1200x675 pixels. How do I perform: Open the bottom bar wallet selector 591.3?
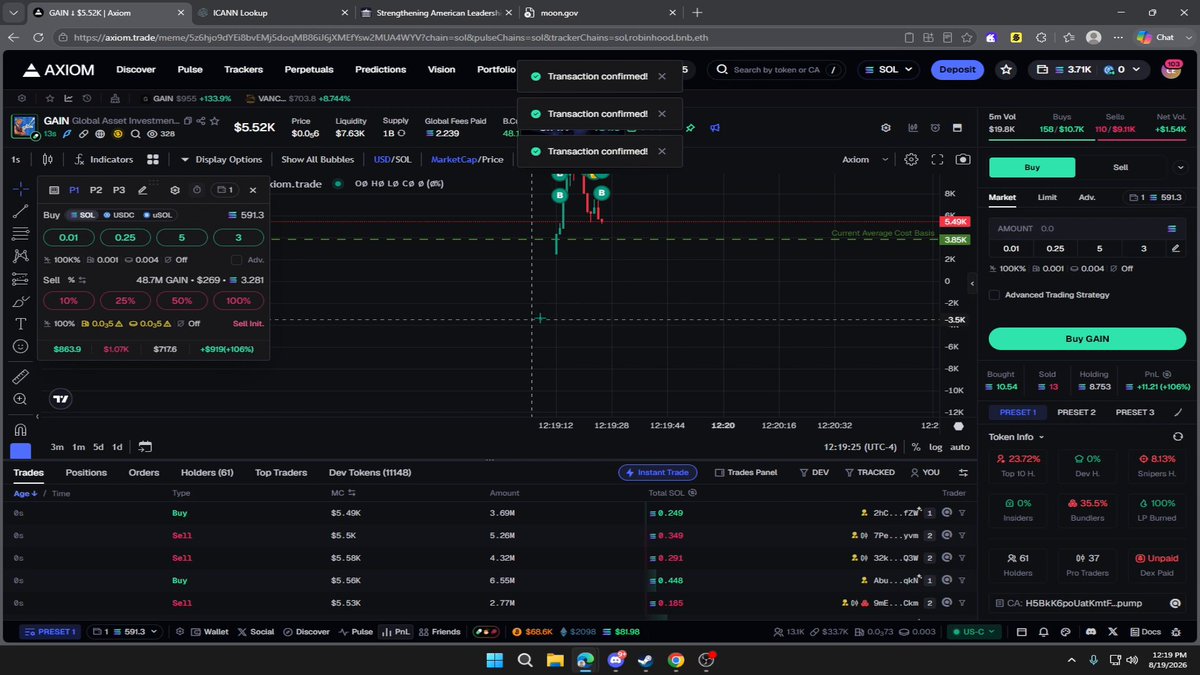[125, 632]
